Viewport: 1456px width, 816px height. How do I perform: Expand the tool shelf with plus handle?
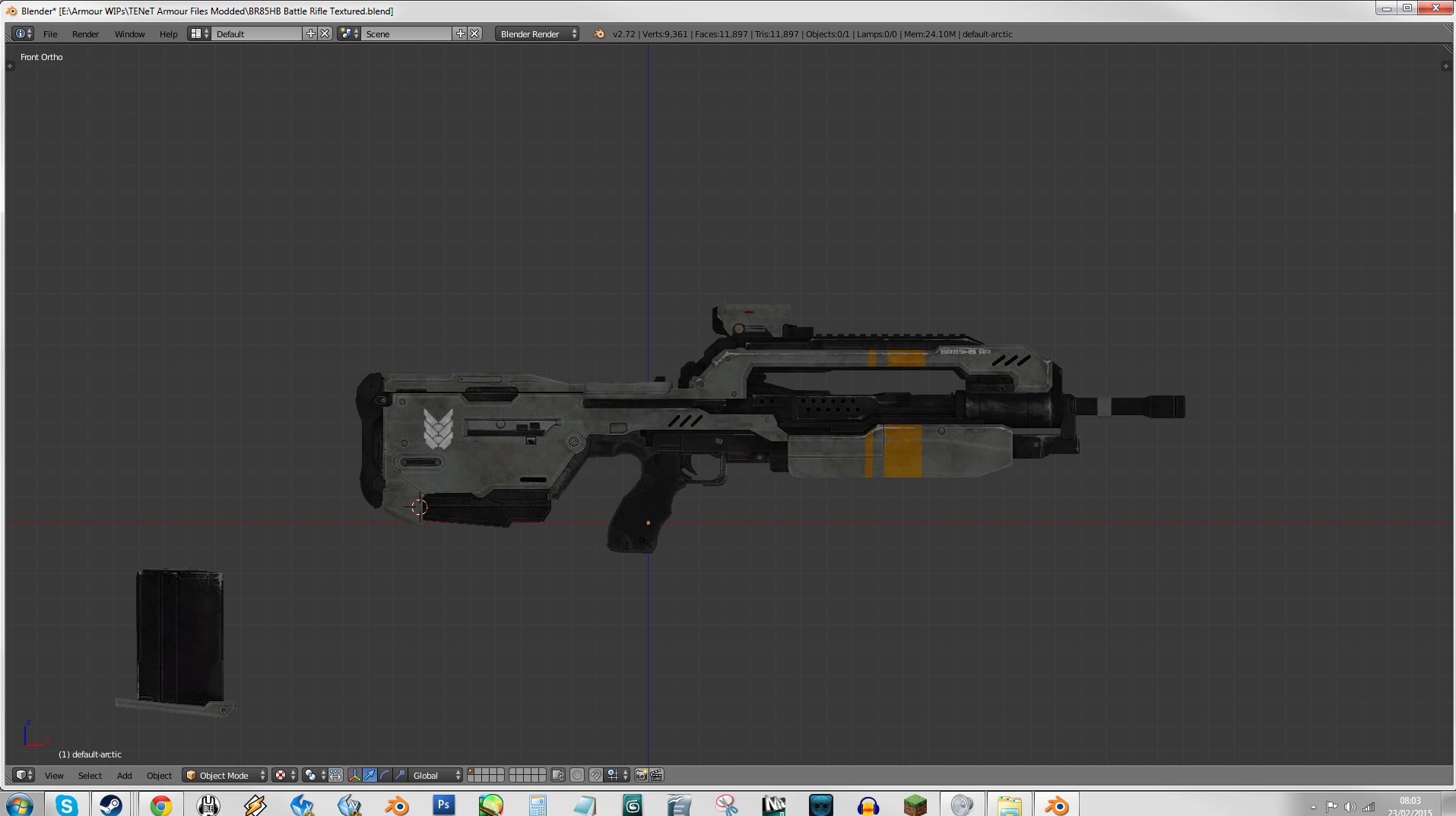pos(10,66)
